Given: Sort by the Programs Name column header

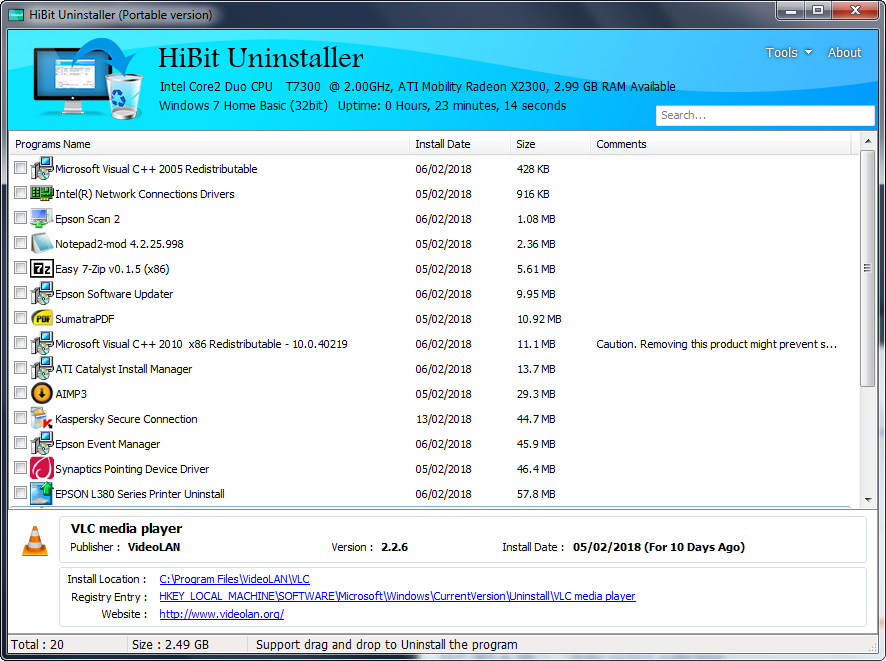Looking at the screenshot, I should (x=209, y=144).
